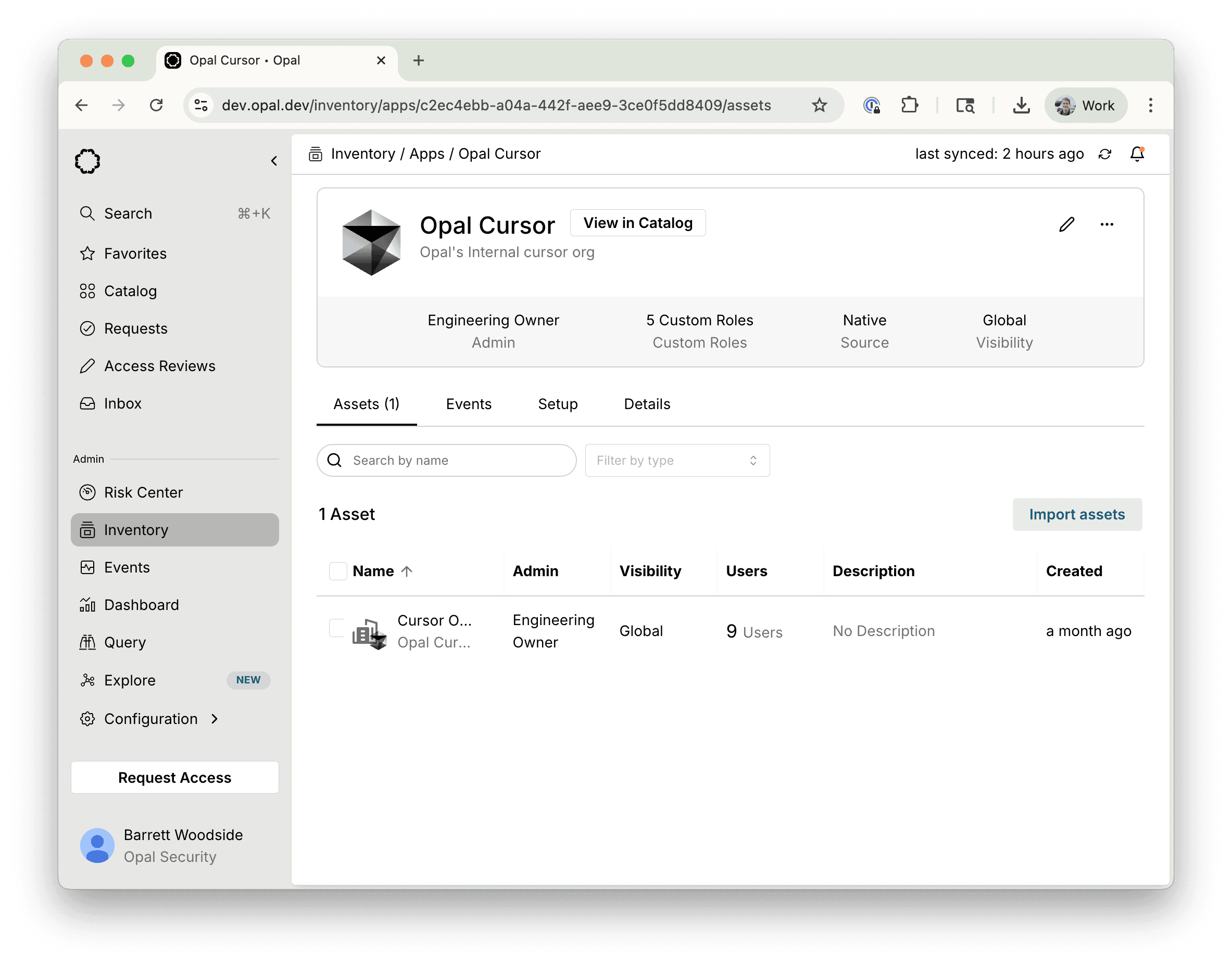
Task: Go to Explore in the sidebar
Action: [130, 680]
